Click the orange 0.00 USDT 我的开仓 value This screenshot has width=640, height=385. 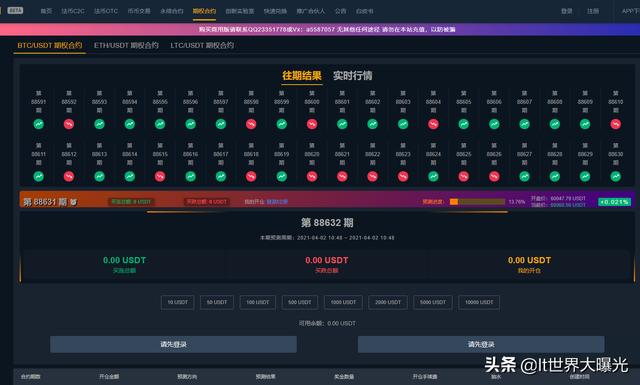(529, 260)
